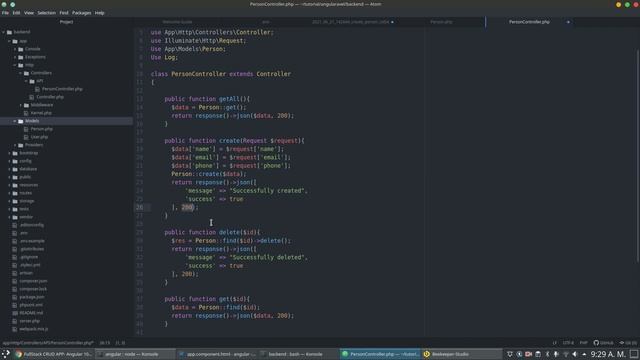Open PersonController.php file icon in tree
The width and height of the screenshot is (640, 360).
coord(37,89)
